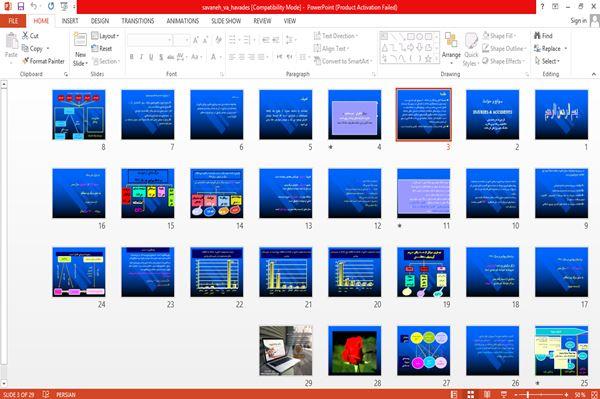Click the Find binoculars icon
The height and width of the screenshot is (399, 600).
tap(537, 36)
